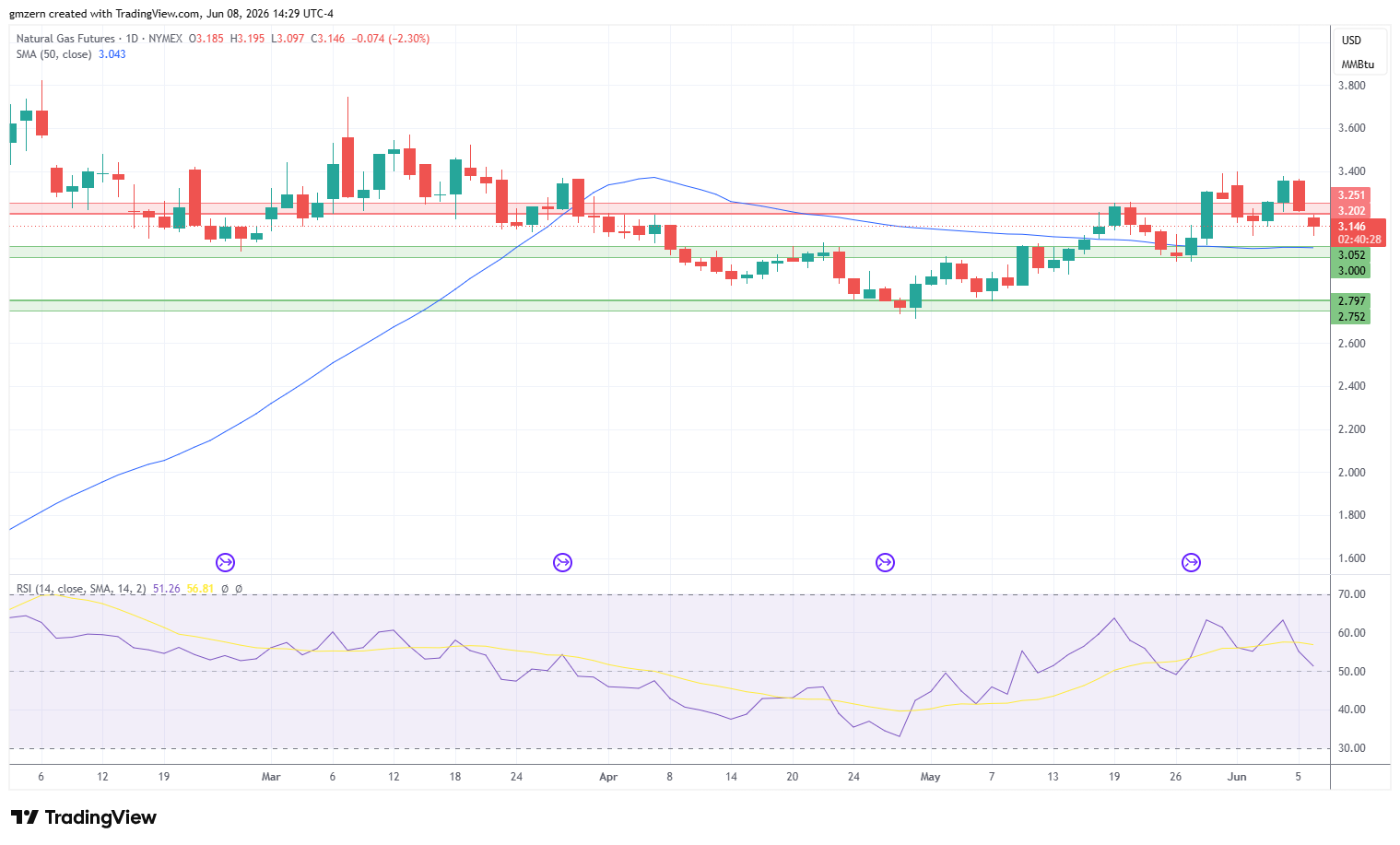Click the bar countdown timer 02:40:28
Screen dimensions: 1400x845
pos(1359,240)
